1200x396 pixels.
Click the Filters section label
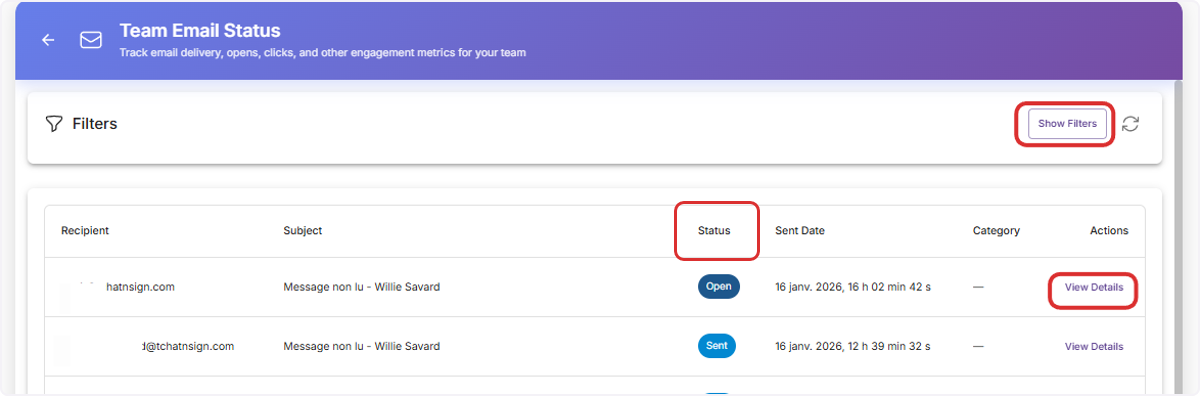pyautogui.click(x=95, y=124)
